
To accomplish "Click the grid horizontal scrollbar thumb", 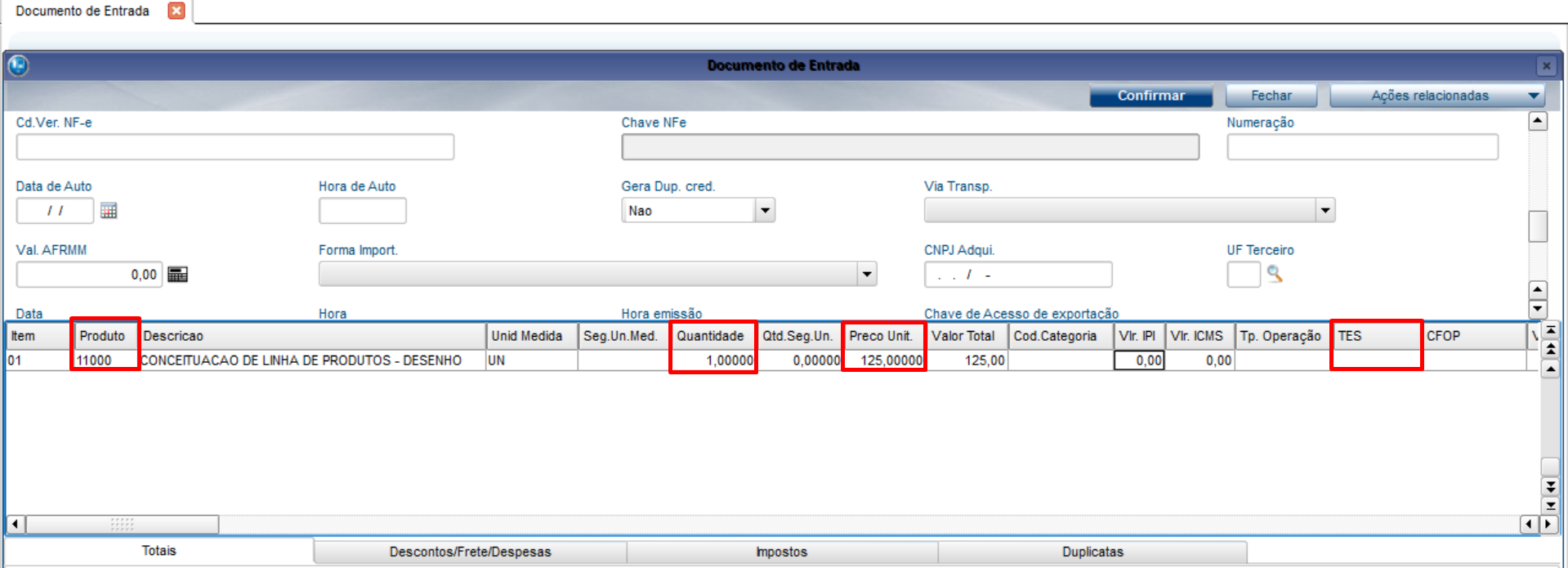I will (123, 524).
